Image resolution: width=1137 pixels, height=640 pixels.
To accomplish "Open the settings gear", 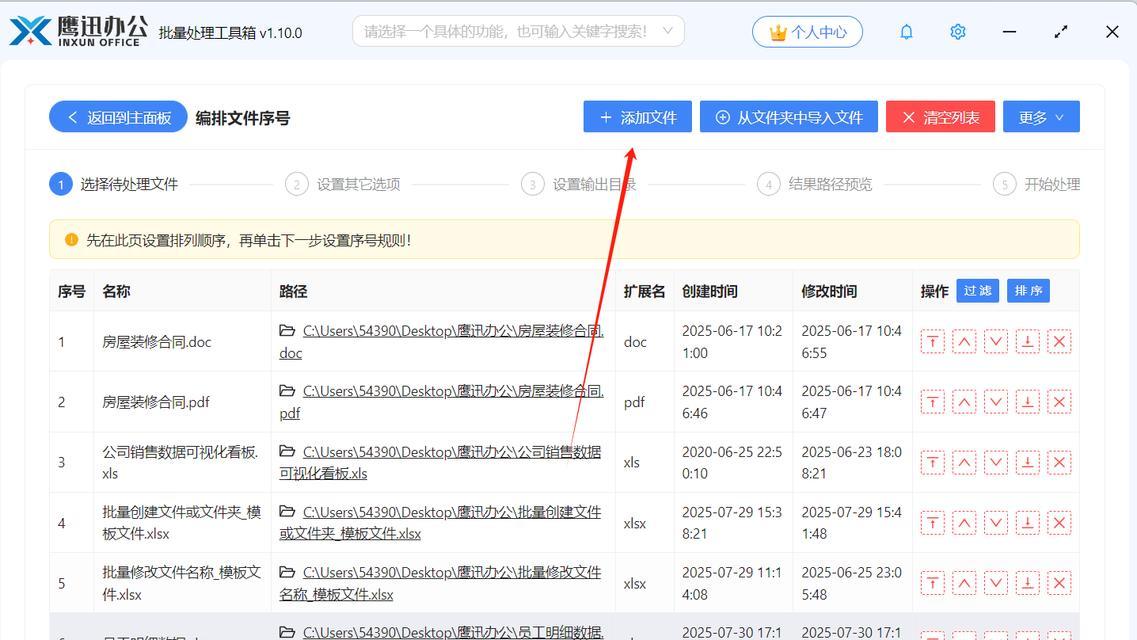I will pyautogui.click(x=958, y=32).
